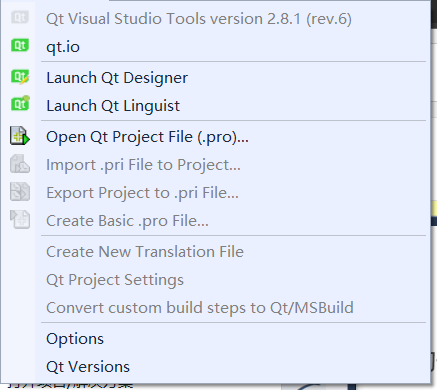Open the Options menu entry

tap(75, 339)
